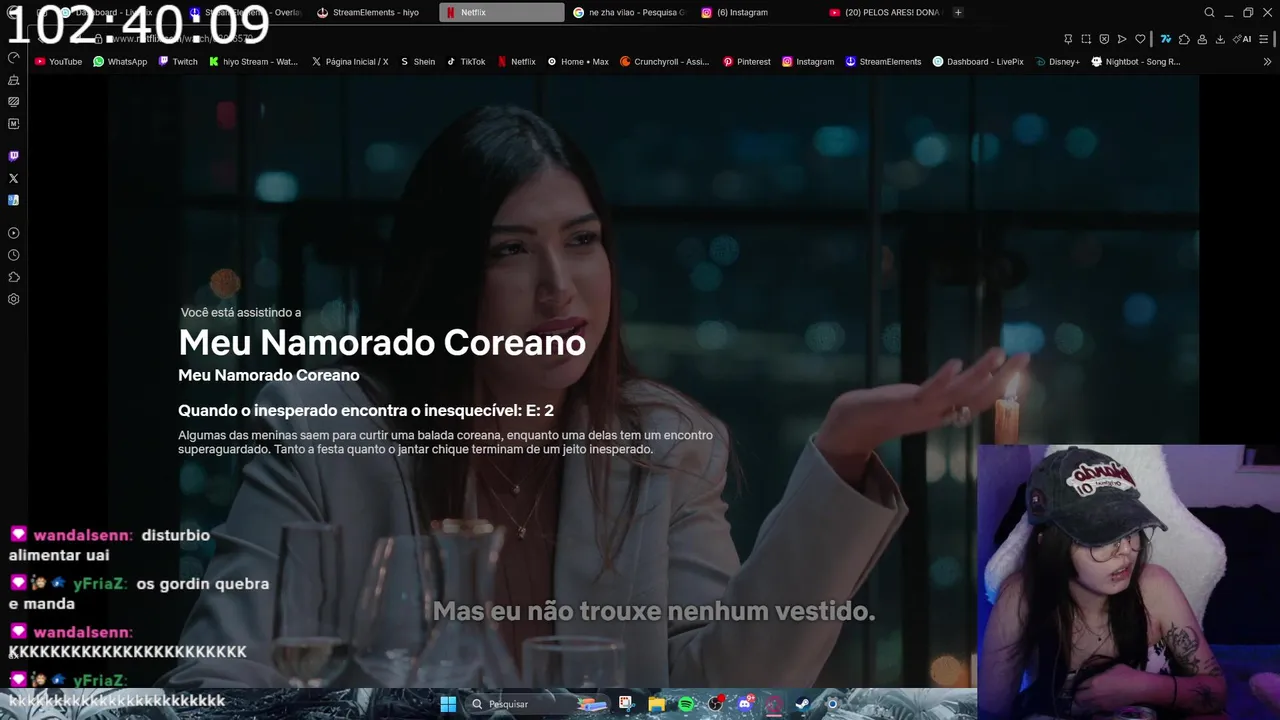Open the Pinterest bookmark
Viewport: 1280px width, 720px height.
pyautogui.click(x=746, y=61)
